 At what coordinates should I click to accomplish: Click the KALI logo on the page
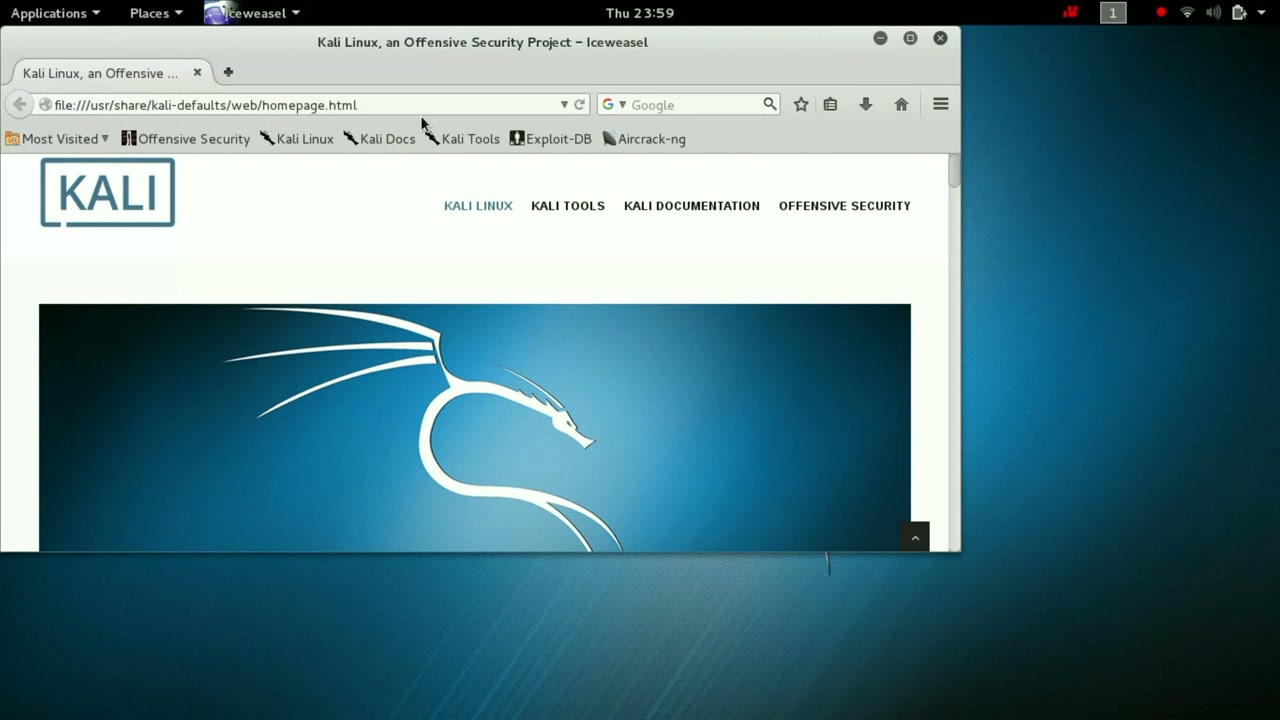pos(108,193)
